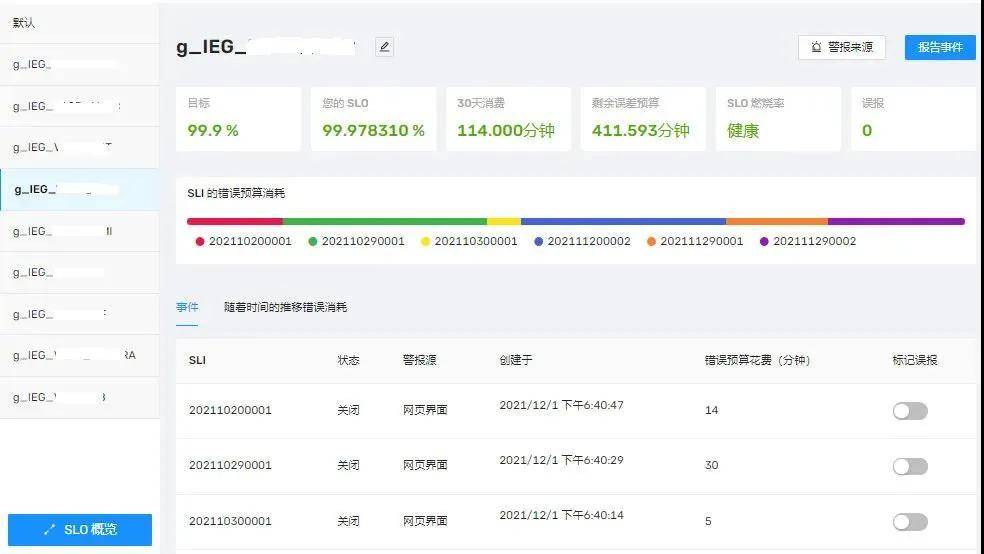Select 默认 at the top of the sidebar
Viewport: 984px width, 554px height.
(x=79, y=23)
